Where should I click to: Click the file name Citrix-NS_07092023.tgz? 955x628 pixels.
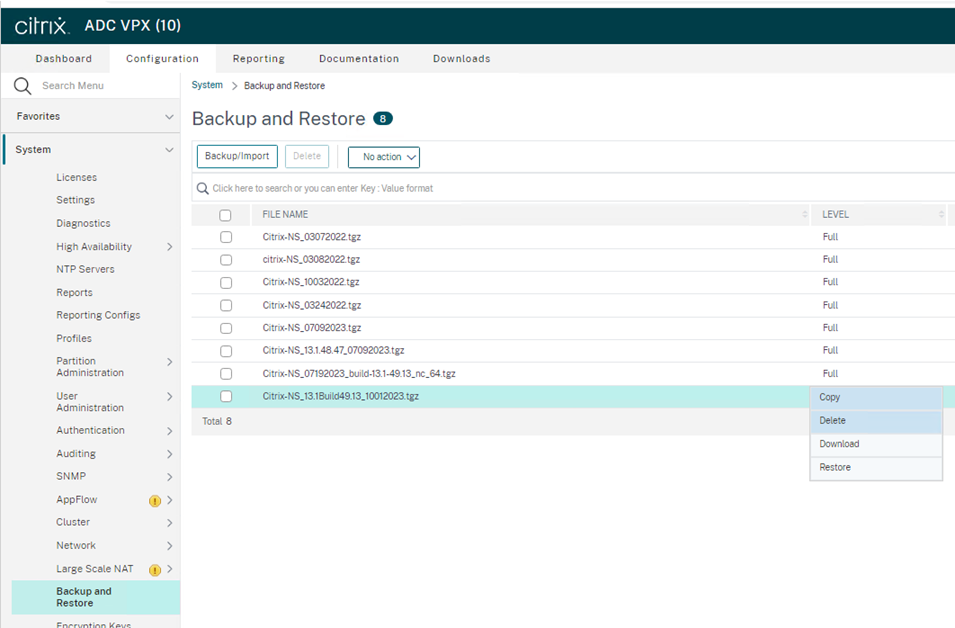tap(312, 328)
